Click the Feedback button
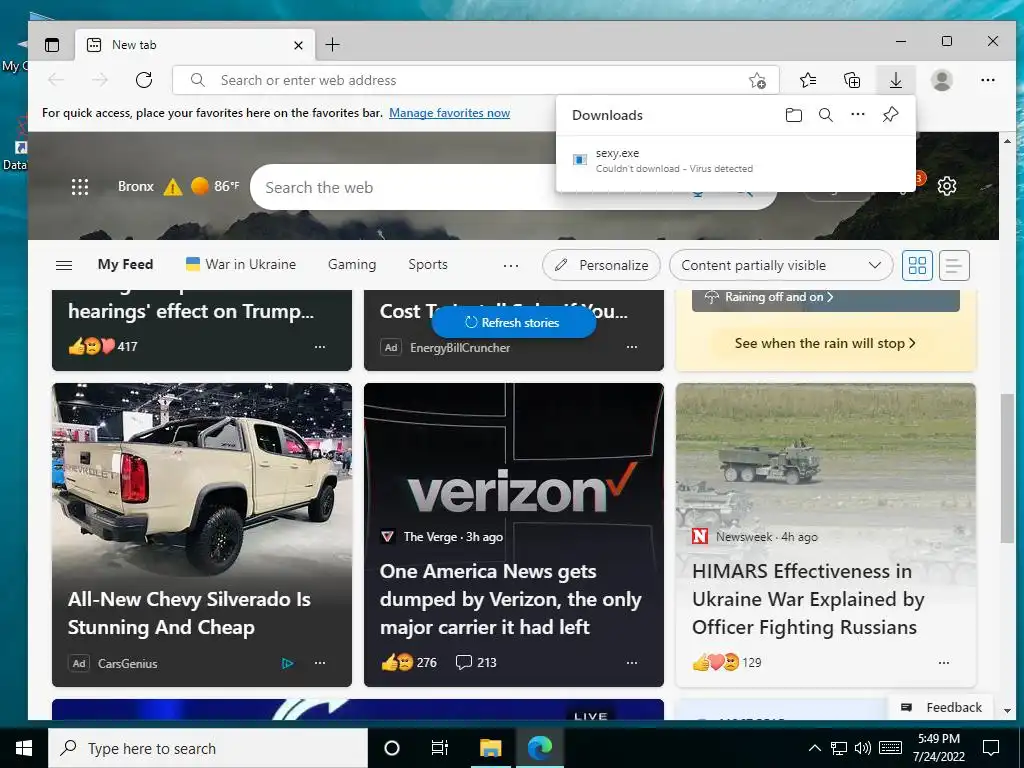1024x768 pixels. pyautogui.click(x=941, y=707)
